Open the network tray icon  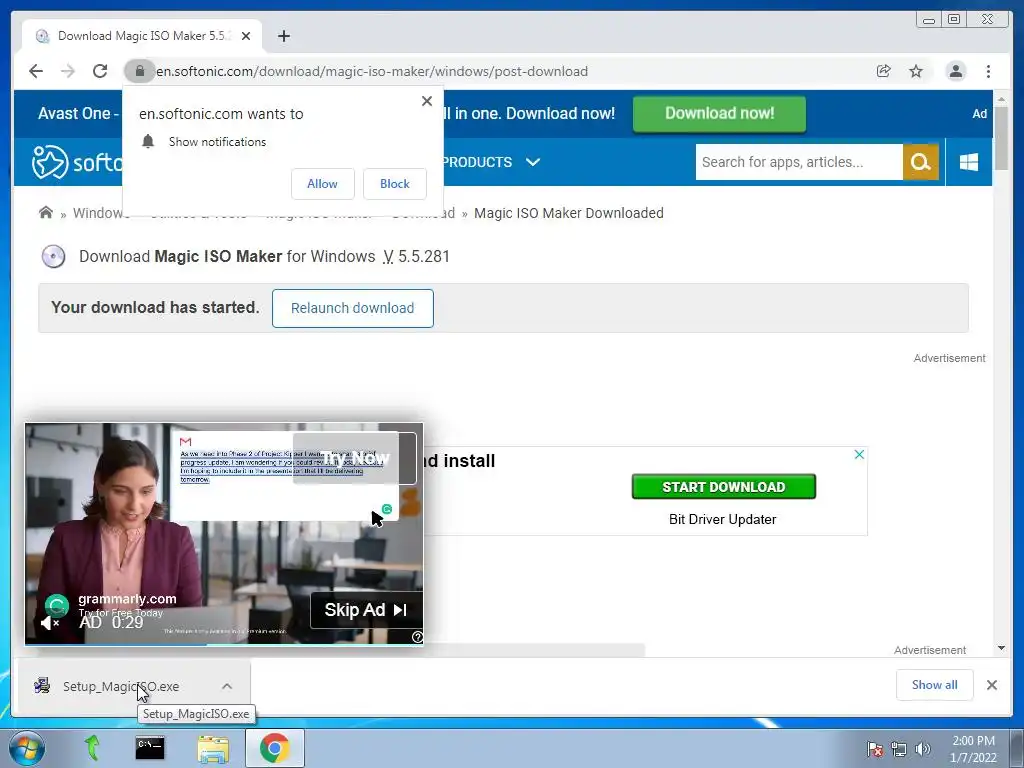coord(899,750)
